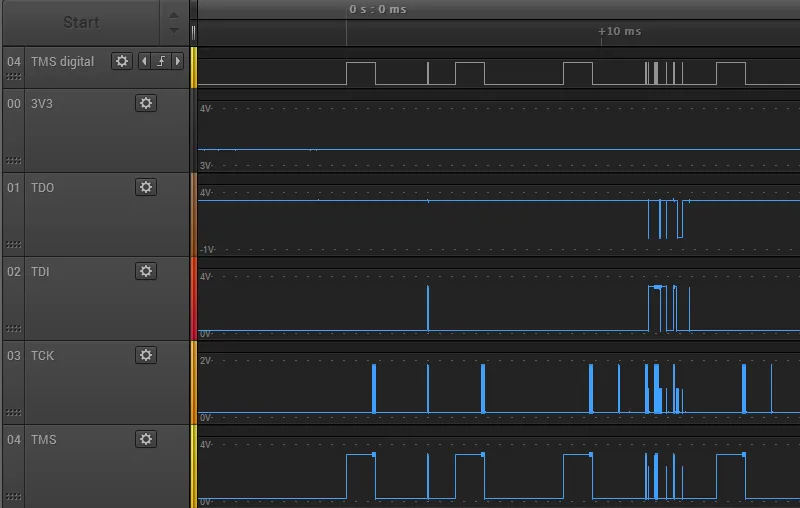Grab drag handle of analog TMS channel
This screenshot has height=508, width=800.
pos(14,496)
